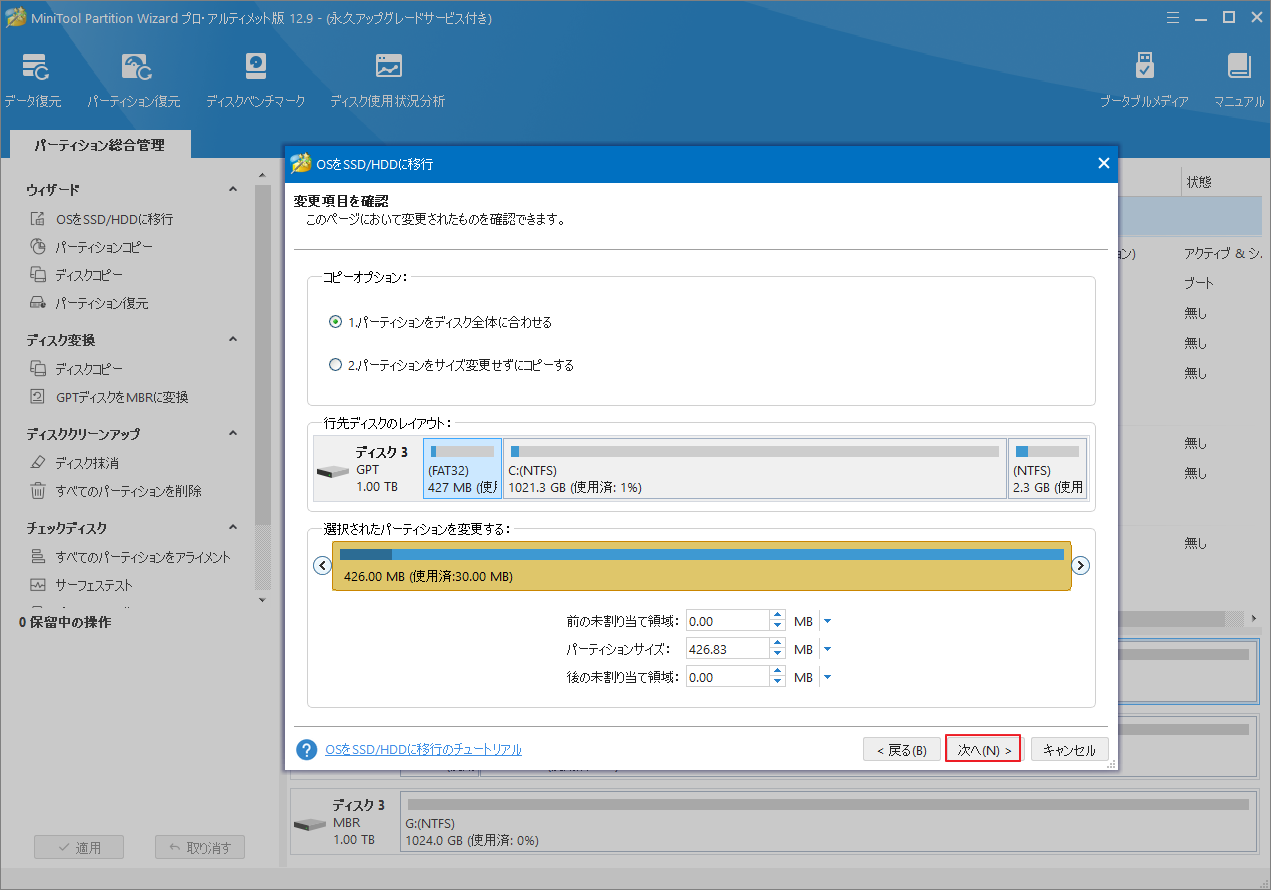Select NTFS 2.3 GB partition block
Image resolution: width=1271 pixels, height=890 pixels.
point(1047,468)
